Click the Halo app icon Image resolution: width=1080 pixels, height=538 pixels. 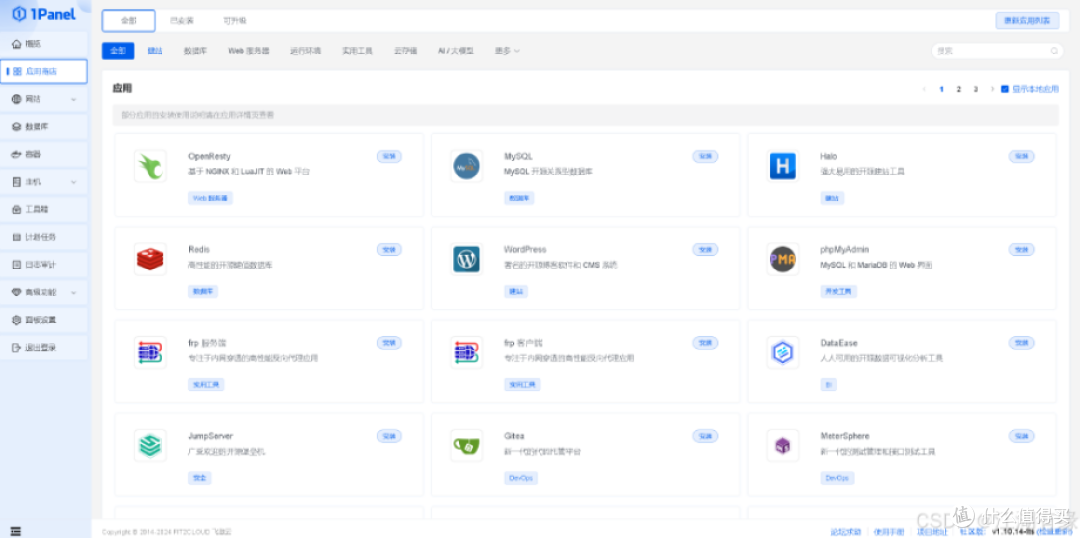[782, 166]
